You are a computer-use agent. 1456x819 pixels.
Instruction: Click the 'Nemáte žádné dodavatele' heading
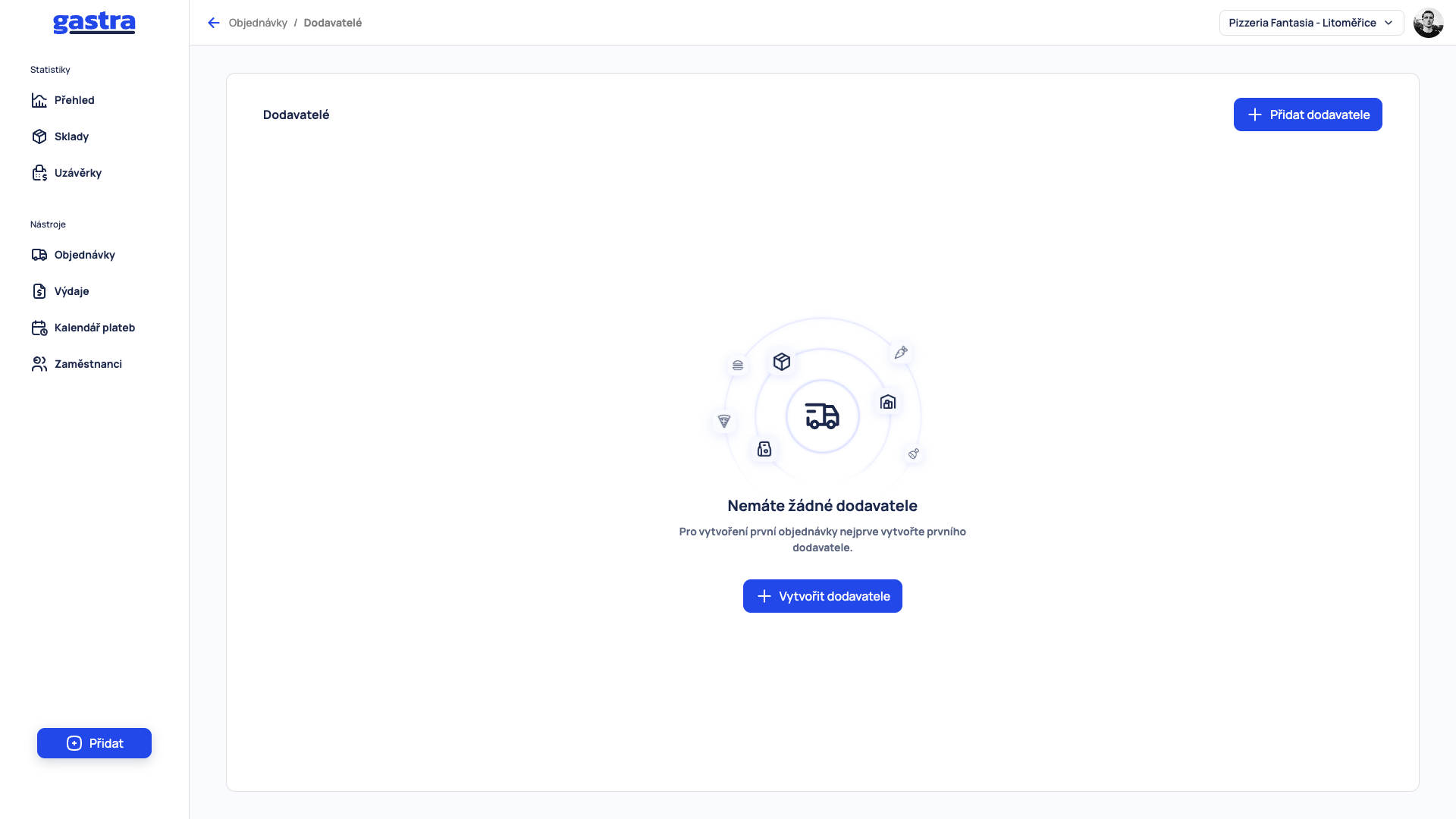tap(822, 506)
